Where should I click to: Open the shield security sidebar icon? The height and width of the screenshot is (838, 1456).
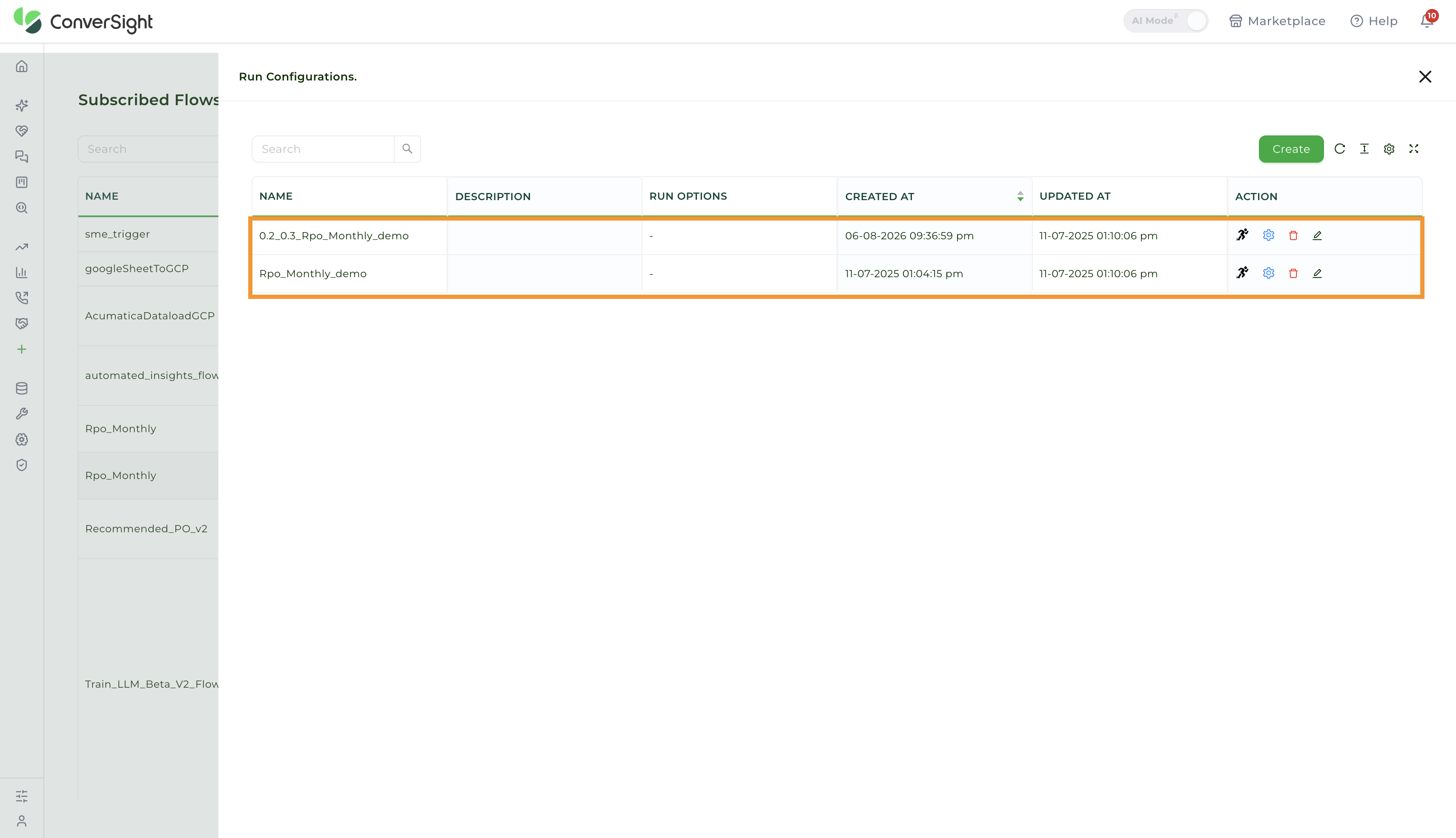[22, 465]
